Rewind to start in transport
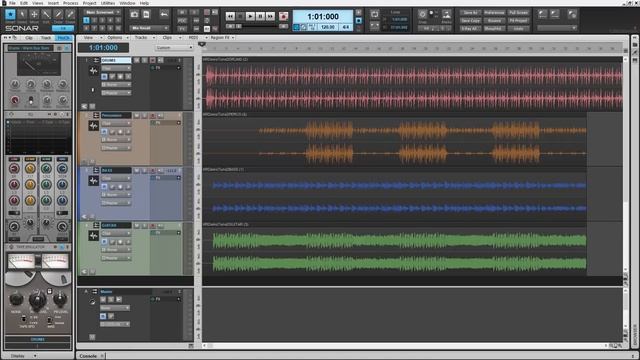Image resolution: width=640 pixels, height=360 pixels. coord(230,16)
